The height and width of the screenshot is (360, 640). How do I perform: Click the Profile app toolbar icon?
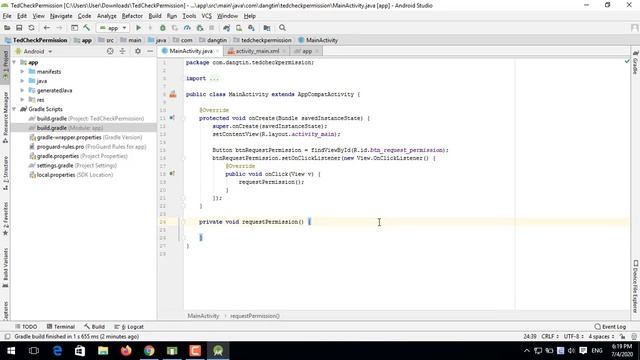point(187,28)
